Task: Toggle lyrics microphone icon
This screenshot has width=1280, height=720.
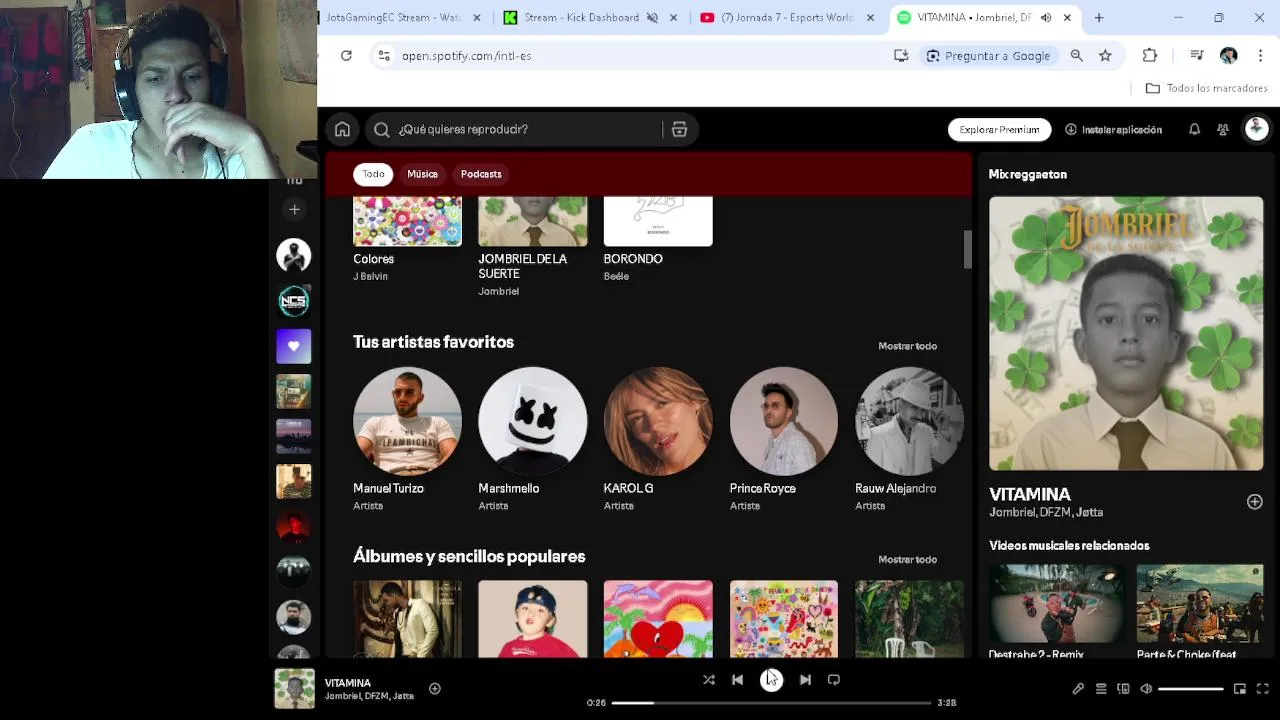Action: coord(1078,689)
